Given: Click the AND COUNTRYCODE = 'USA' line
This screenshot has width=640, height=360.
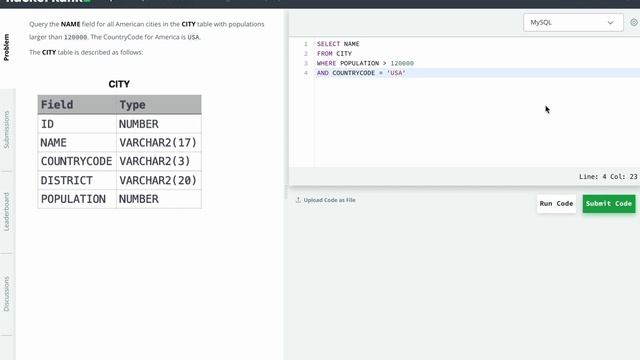Looking at the screenshot, I should 361,73.
